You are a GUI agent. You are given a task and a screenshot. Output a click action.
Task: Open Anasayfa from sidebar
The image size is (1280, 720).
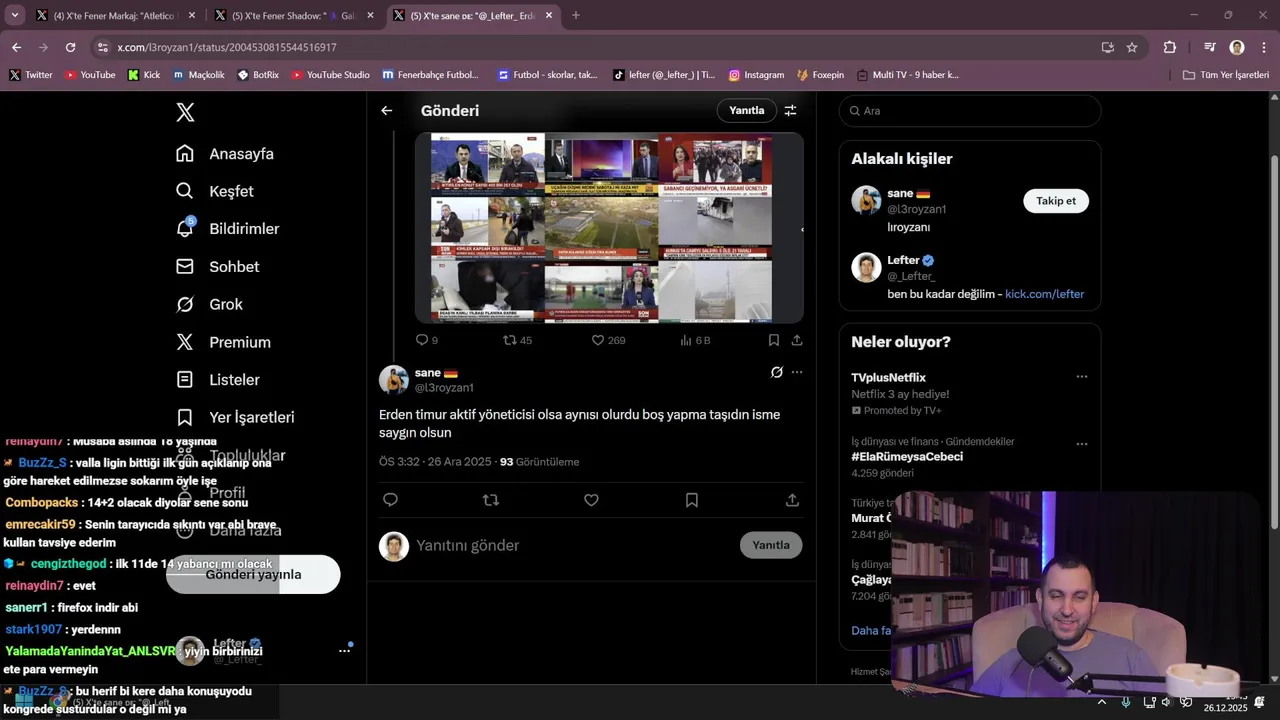(225, 154)
